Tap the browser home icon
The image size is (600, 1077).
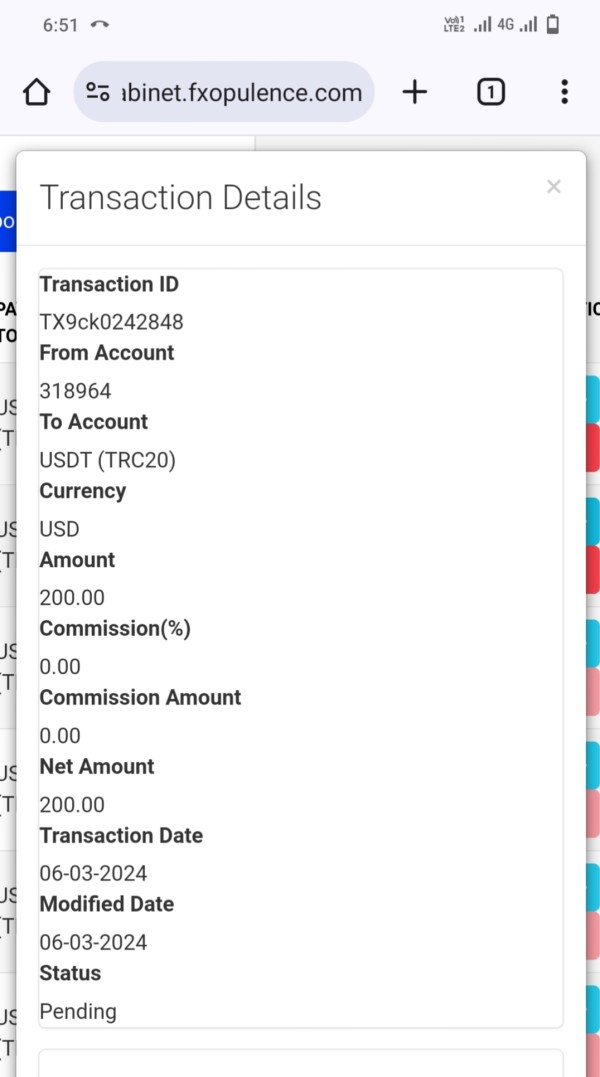pyautogui.click(x=36, y=93)
